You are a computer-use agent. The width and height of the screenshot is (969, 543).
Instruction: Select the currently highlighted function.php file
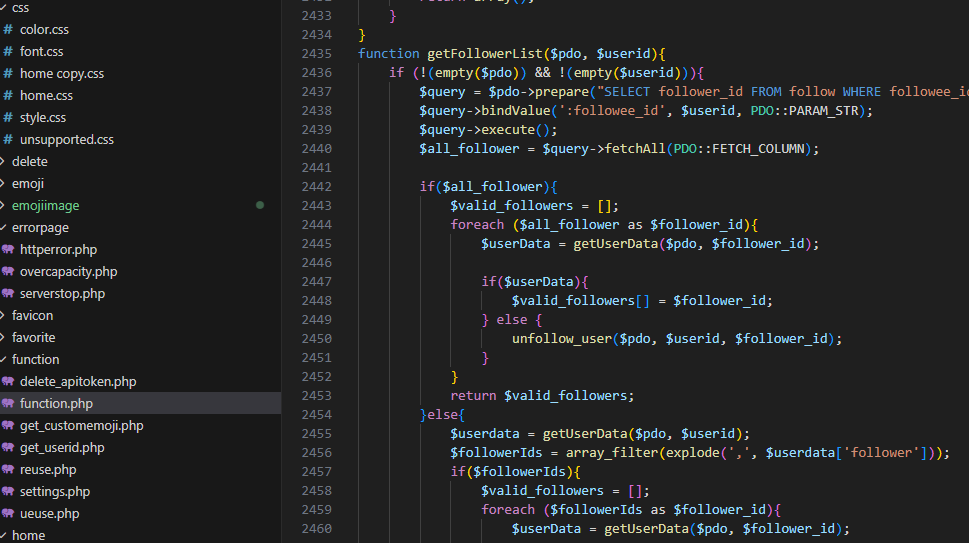tap(56, 404)
